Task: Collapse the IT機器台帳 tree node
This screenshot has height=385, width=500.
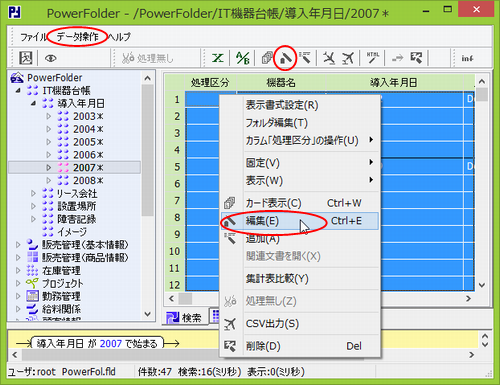Action: click(18, 90)
